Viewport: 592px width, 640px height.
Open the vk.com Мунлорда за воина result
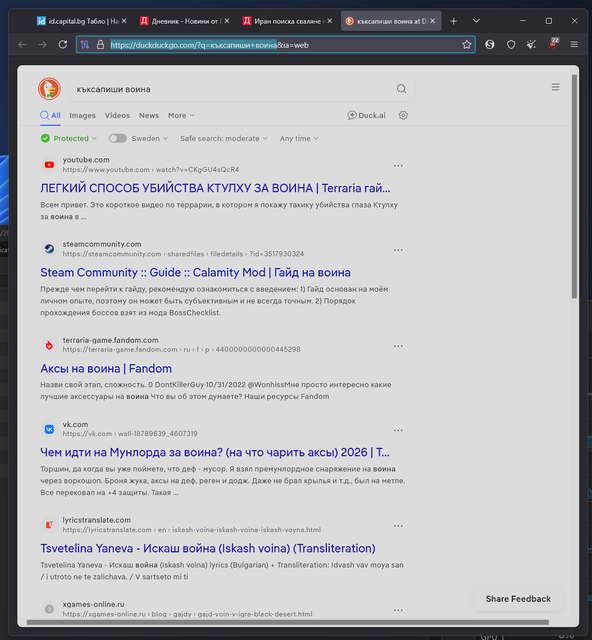click(215, 452)
